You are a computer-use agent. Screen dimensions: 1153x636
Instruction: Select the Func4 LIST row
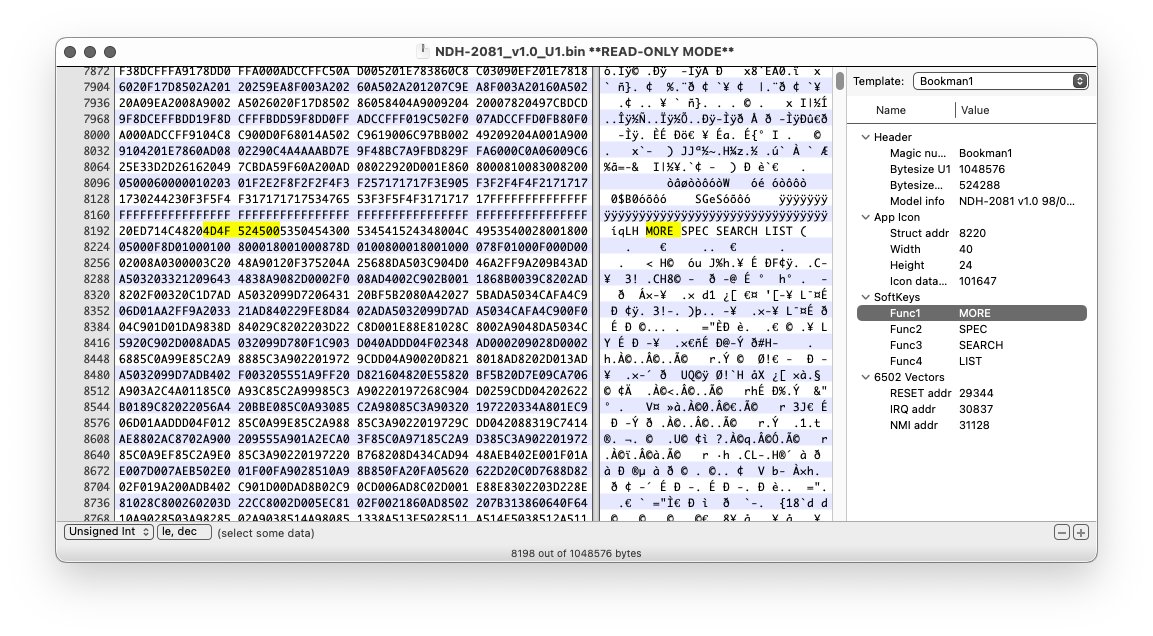[x=971, y=362]
